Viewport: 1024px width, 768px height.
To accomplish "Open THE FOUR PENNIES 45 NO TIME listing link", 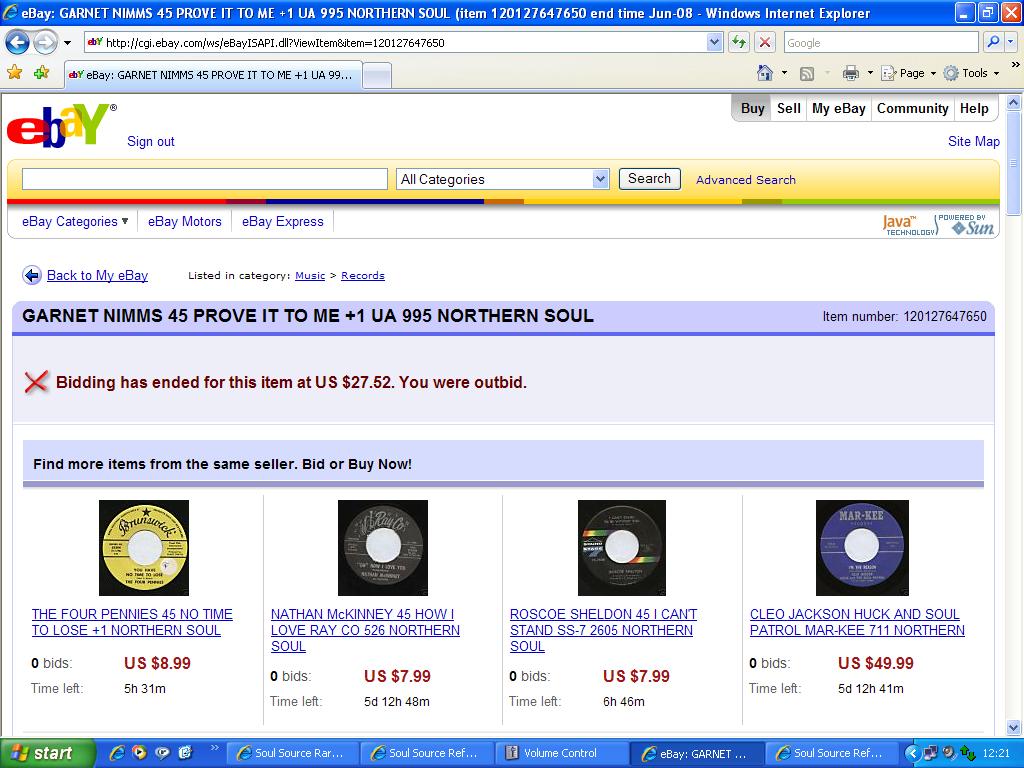I will point(132,622).
